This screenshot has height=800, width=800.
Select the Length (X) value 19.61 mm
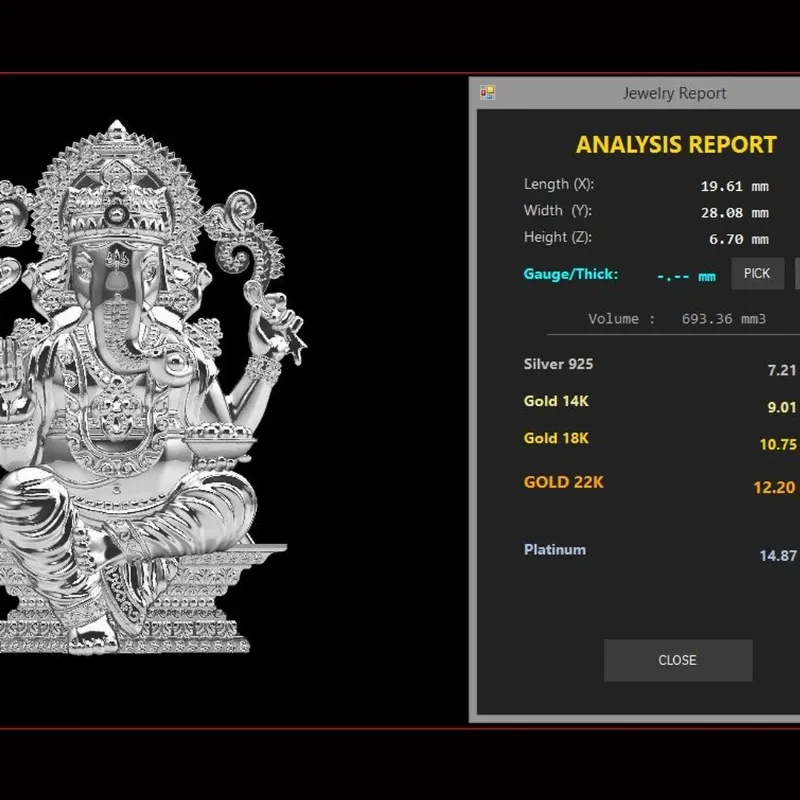[735, 186]
